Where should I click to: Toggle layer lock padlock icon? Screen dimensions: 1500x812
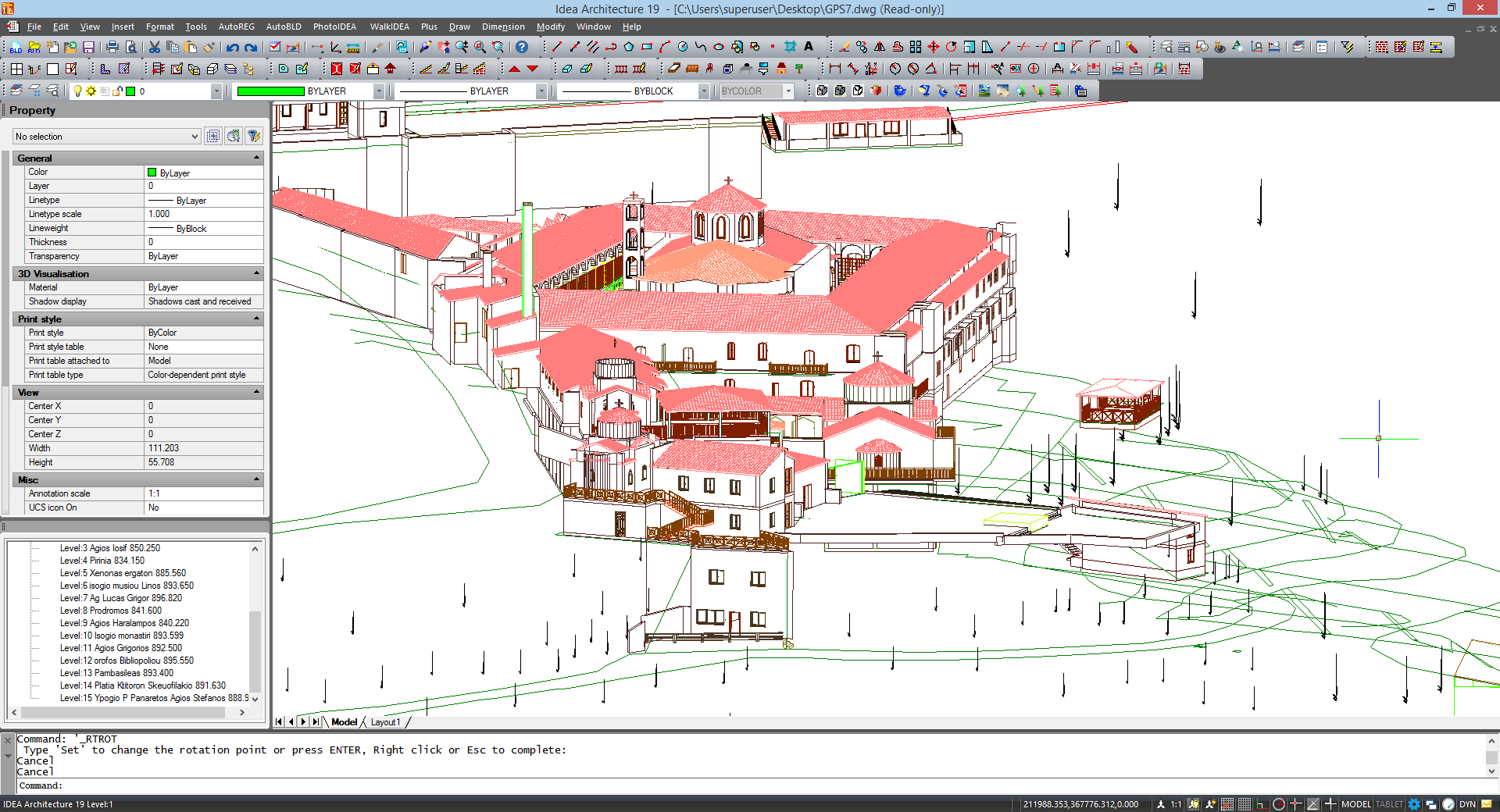[x=117, y=91]
